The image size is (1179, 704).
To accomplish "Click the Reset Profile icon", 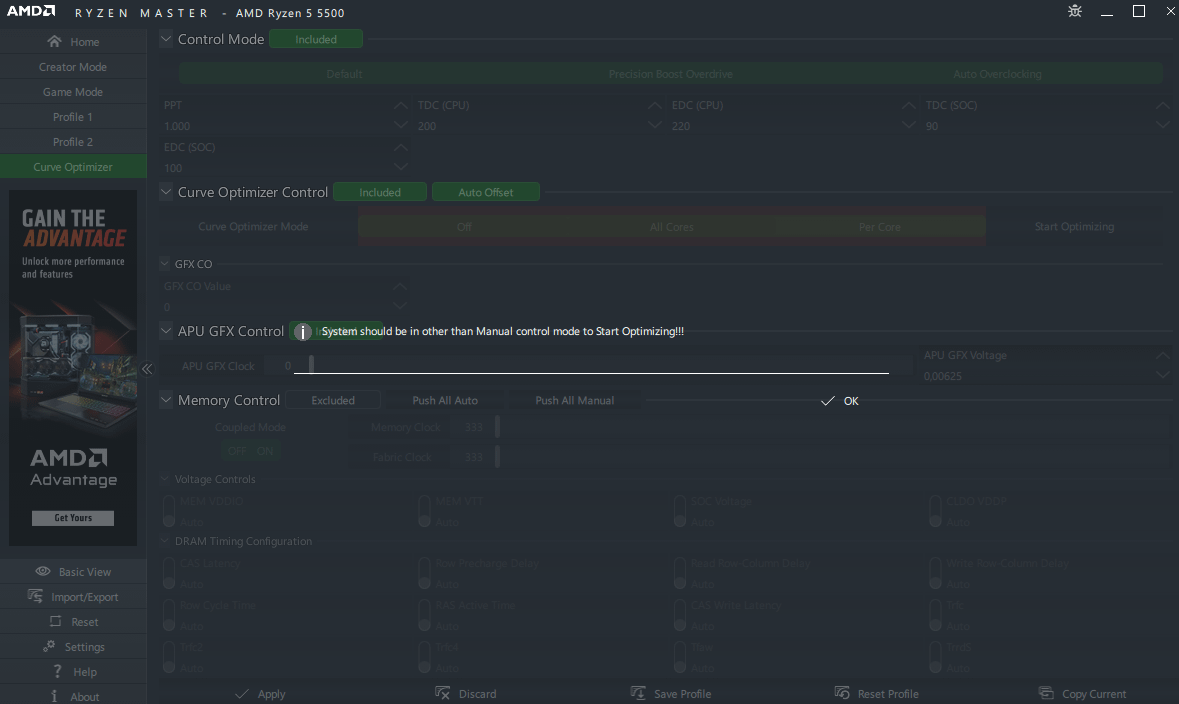I will coord(841,693).
